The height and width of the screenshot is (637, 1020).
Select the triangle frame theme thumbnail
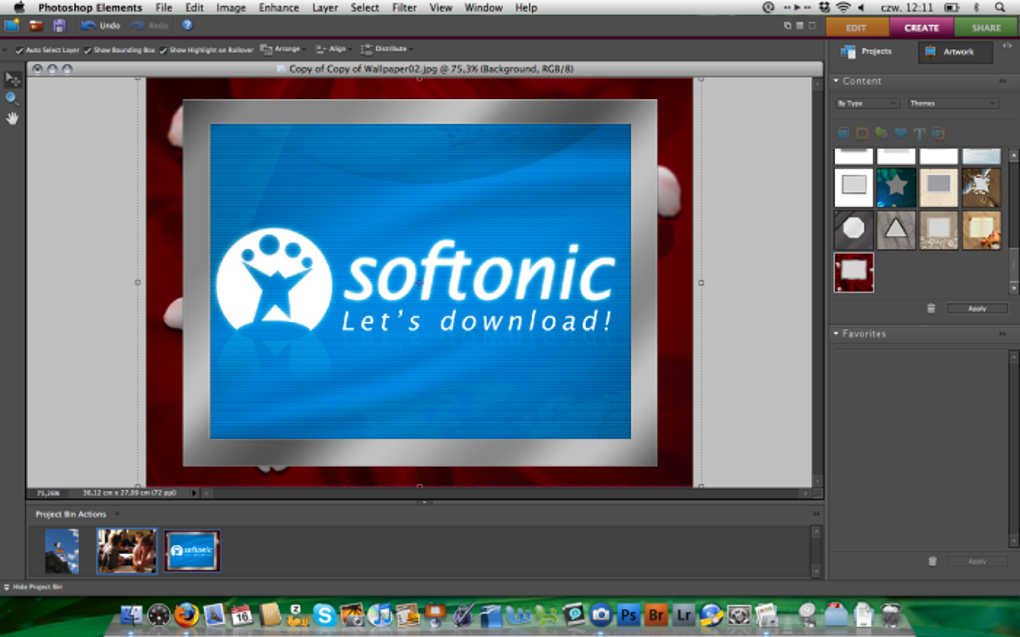pos(896,230)
